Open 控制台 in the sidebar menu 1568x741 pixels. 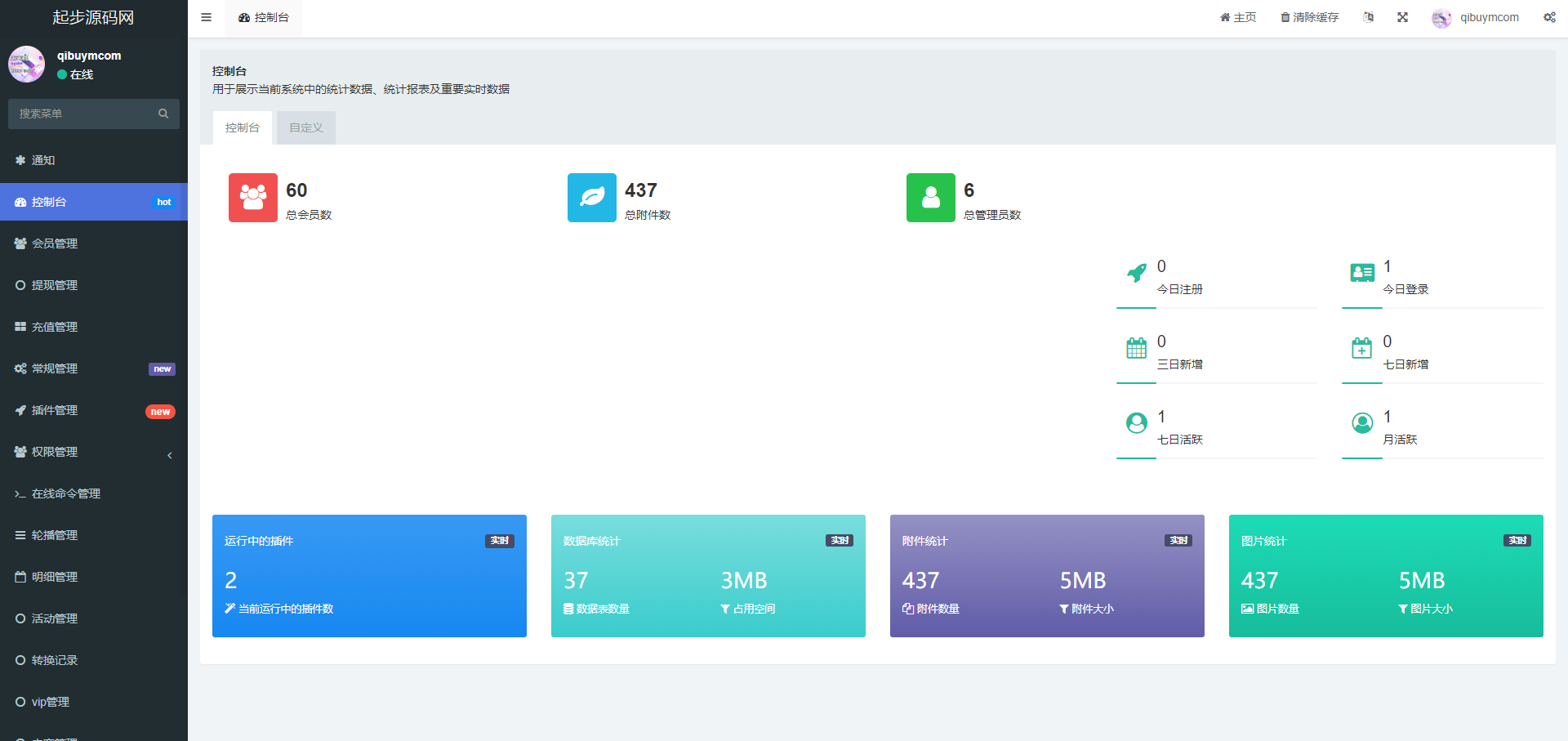pos(94,202)
